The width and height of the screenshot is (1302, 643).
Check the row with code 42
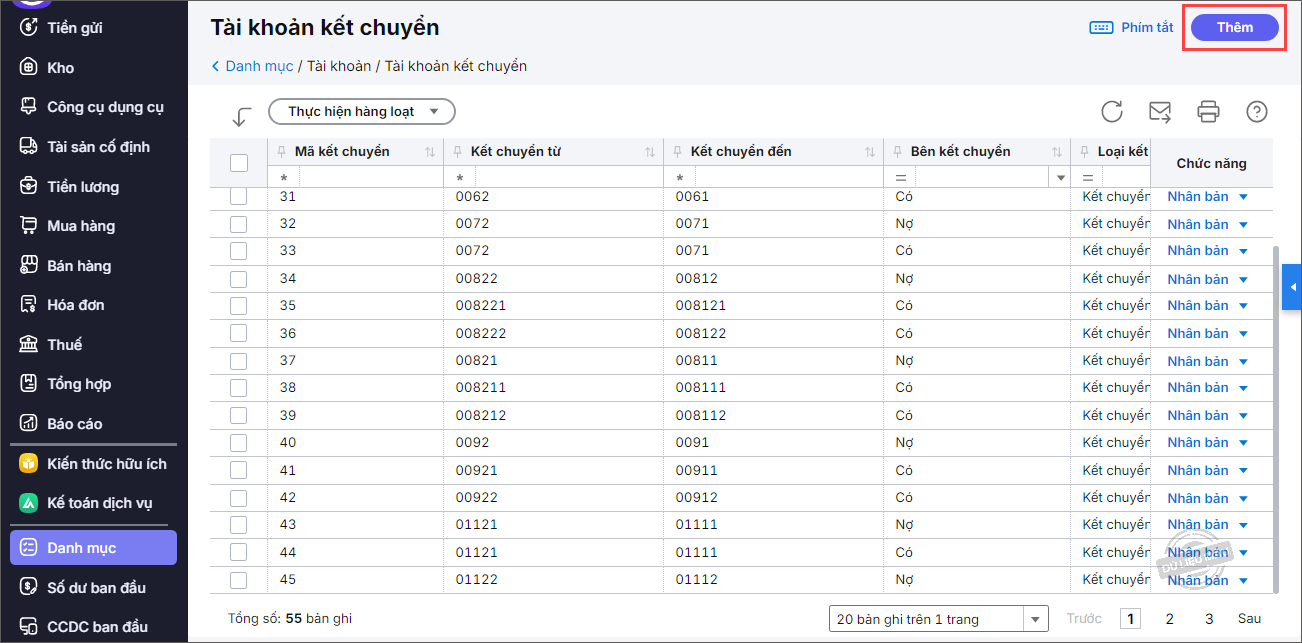238,498
